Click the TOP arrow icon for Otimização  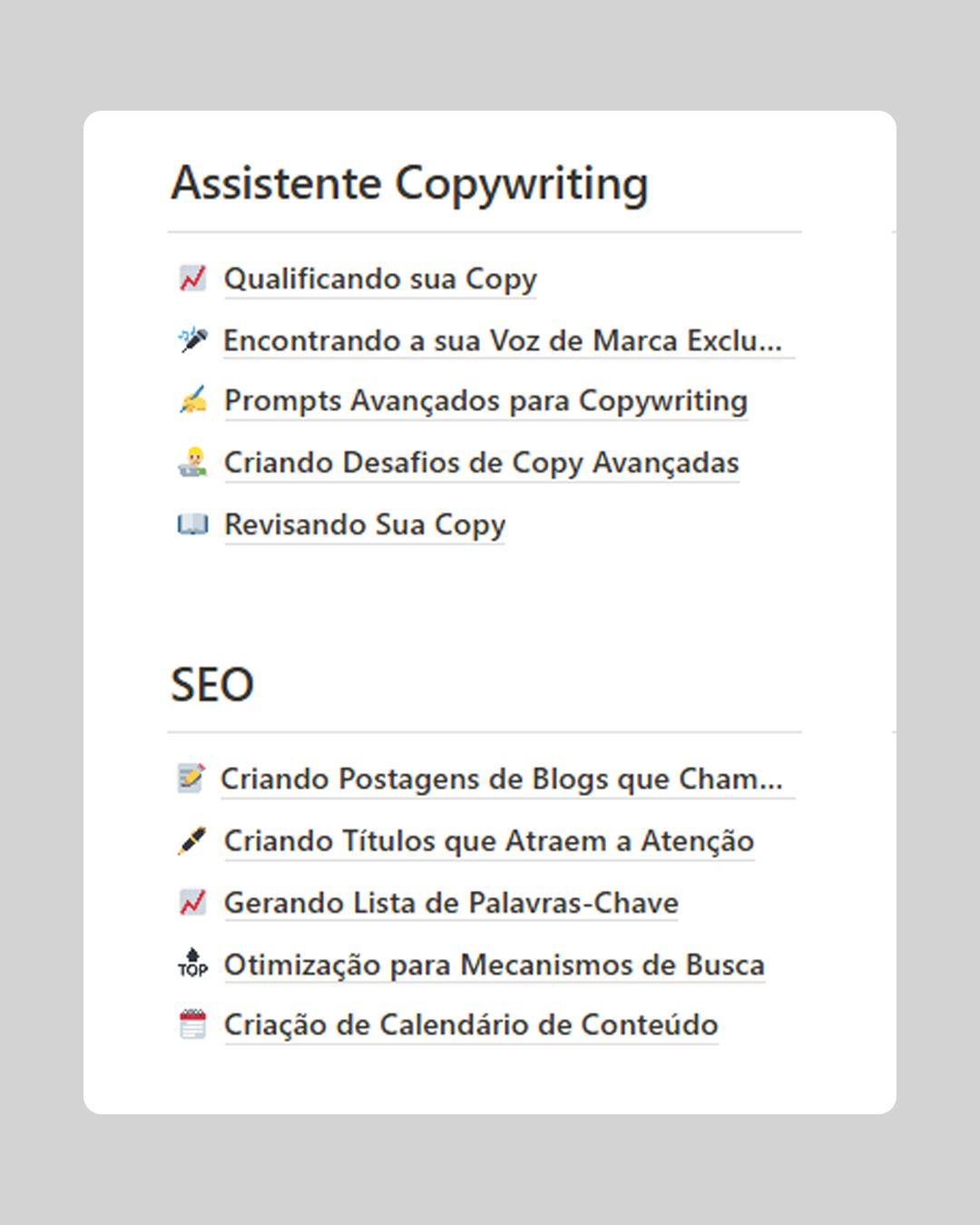(x=192, y=964)
